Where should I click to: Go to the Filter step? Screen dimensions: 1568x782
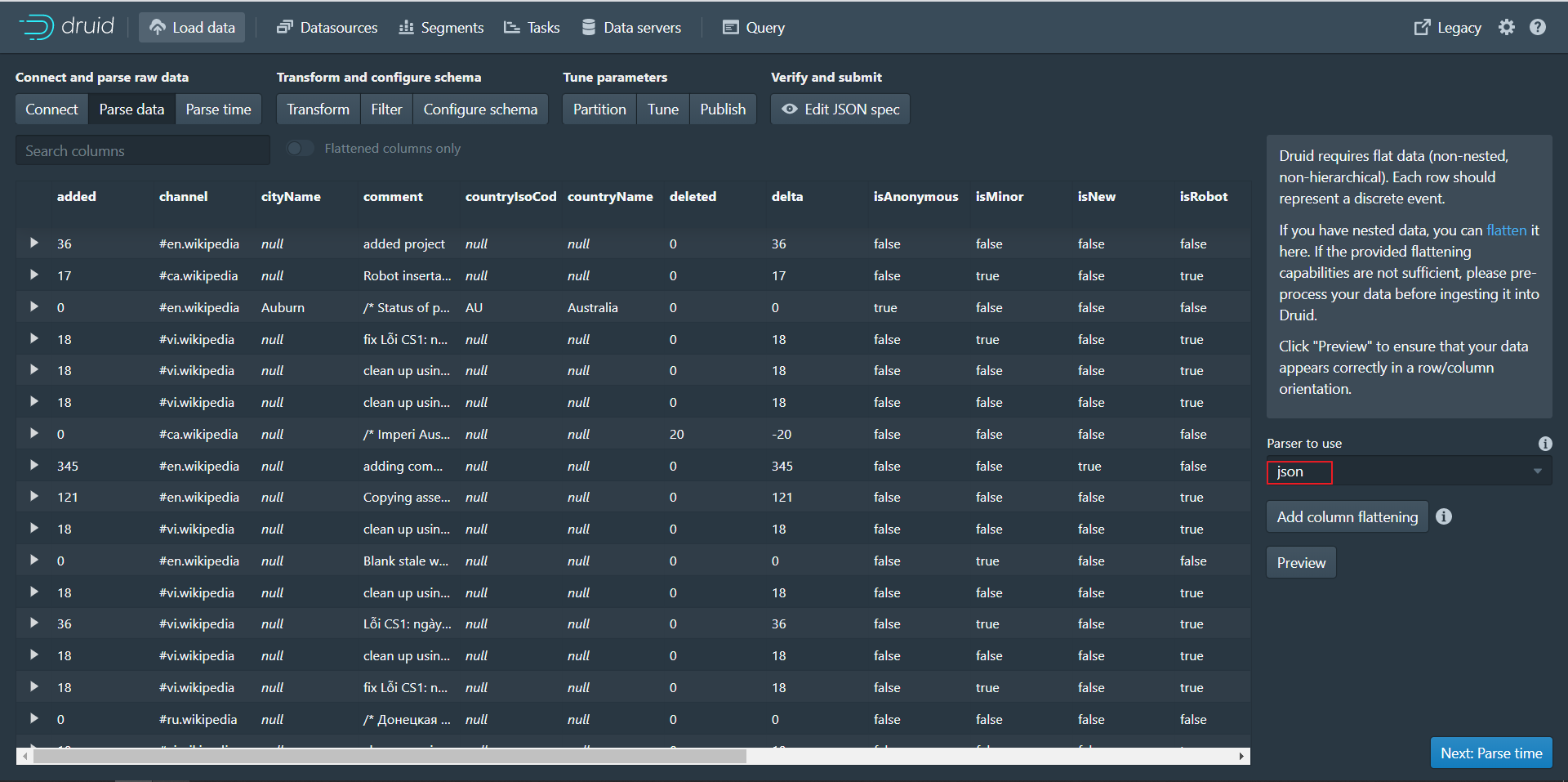tap(386, 109)
